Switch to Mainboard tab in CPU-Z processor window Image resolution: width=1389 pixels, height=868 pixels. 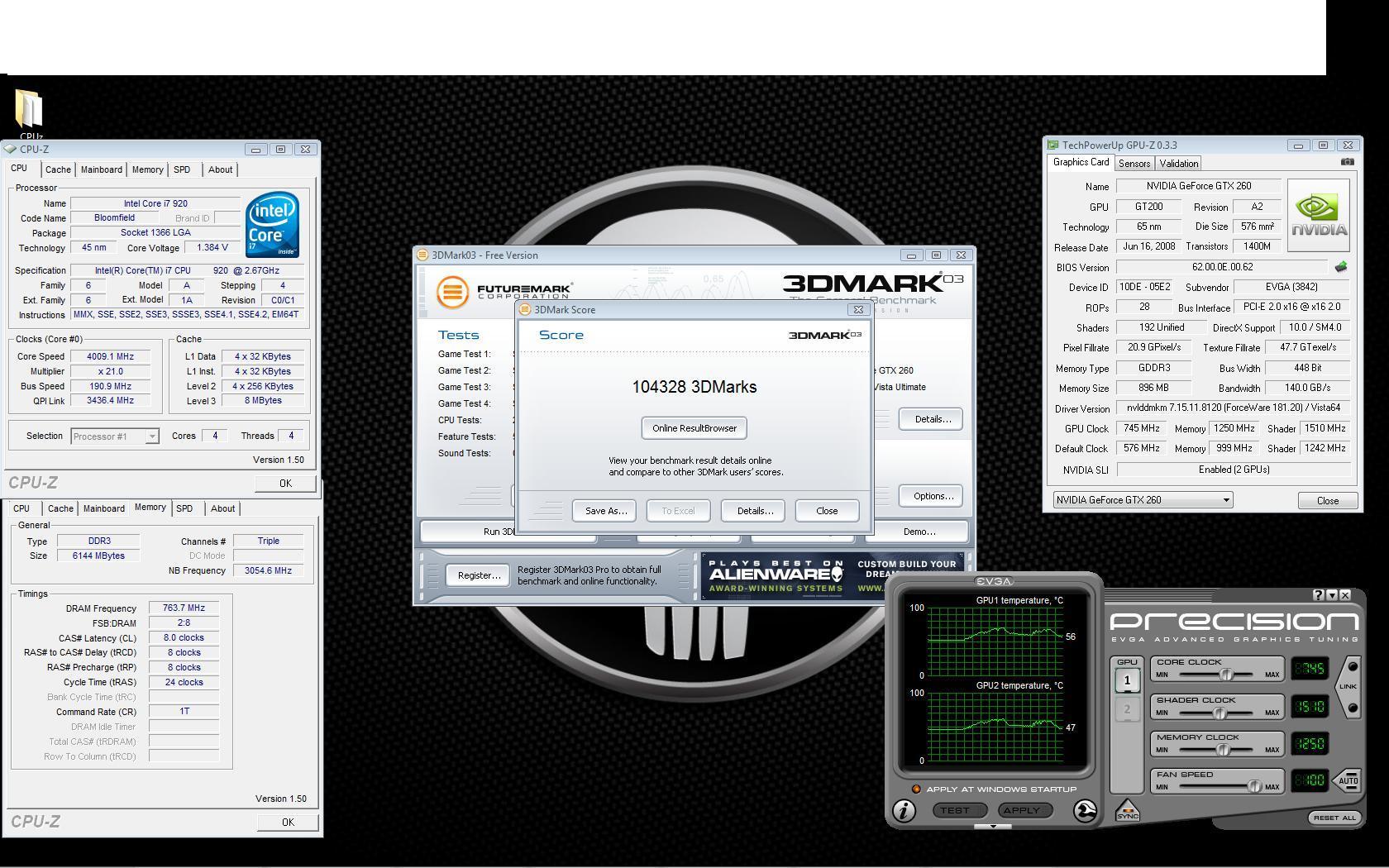[102, 169]
